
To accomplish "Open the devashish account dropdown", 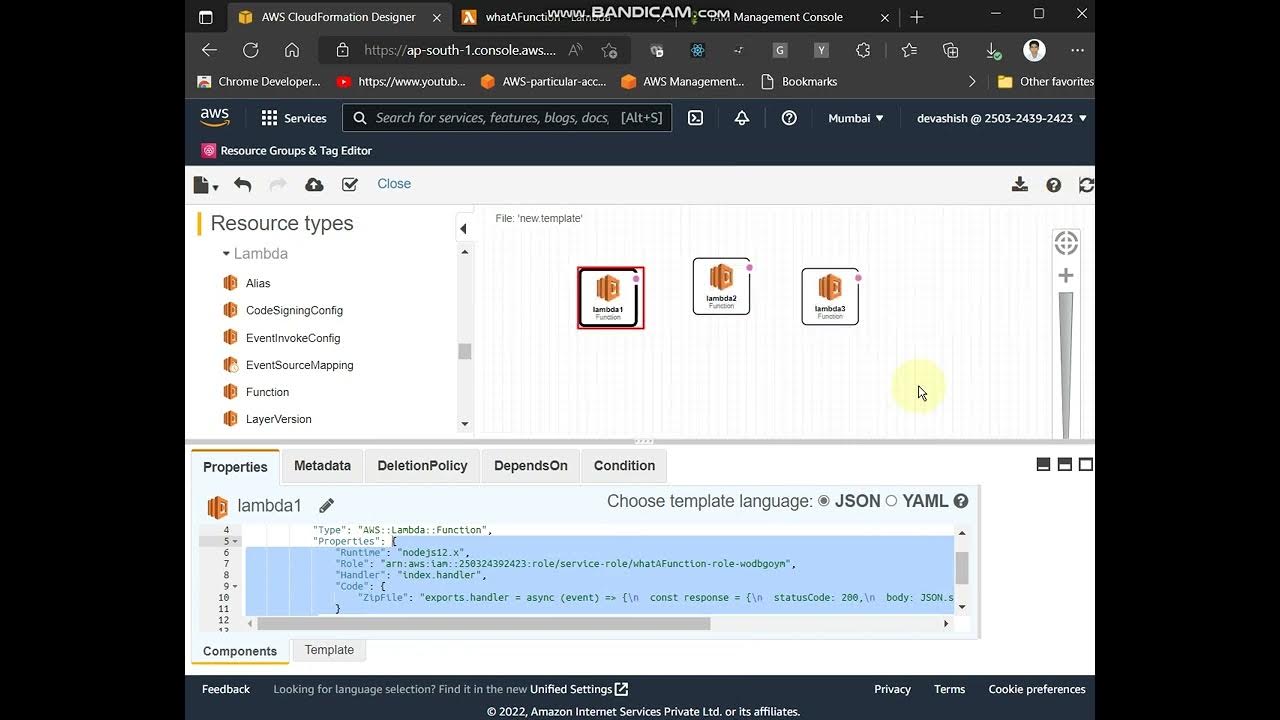I will [1002, 118].
